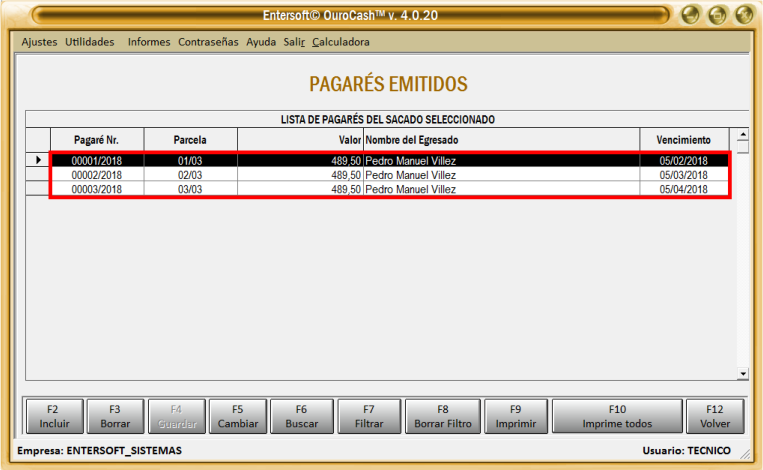The height and width of the screenshot is (470, 763).
Task: Click the Valor column header
Action: (x=300, y=140)
